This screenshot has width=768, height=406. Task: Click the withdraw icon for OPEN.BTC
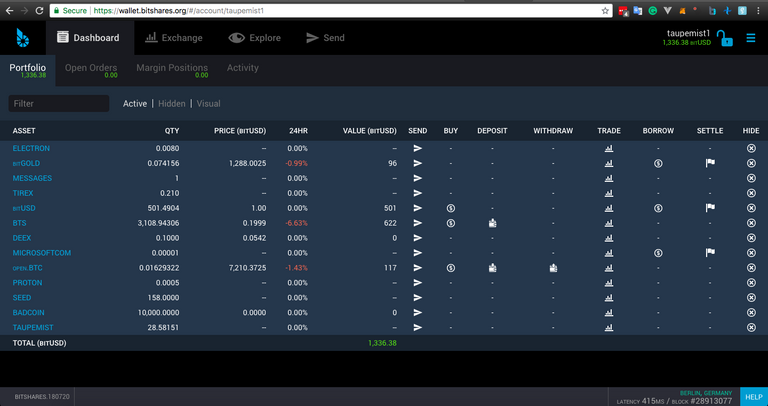(553, 268)
